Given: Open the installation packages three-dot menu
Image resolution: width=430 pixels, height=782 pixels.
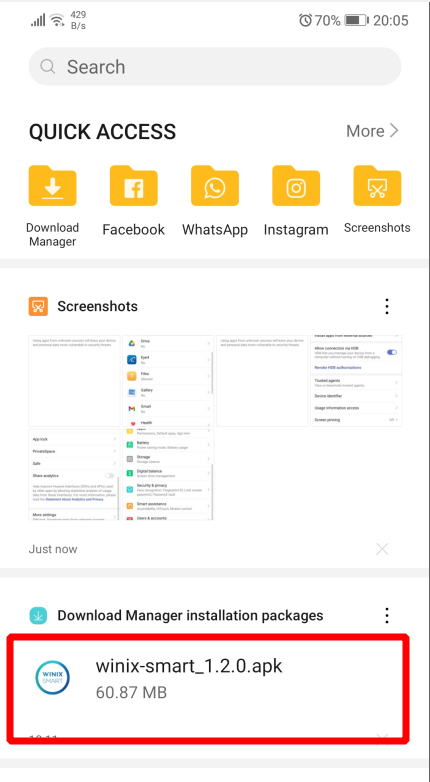Looking at the screenshot, I should (387, 615).
